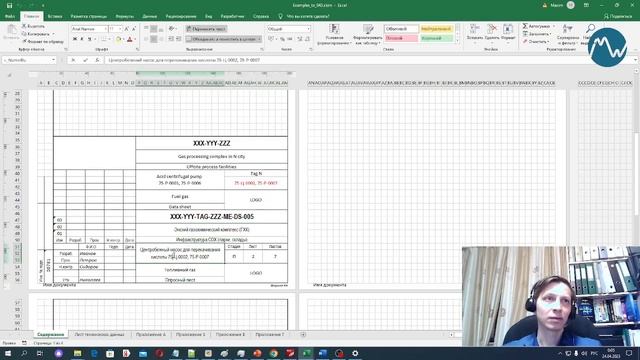640x360 pixels.
Task: Click the Find and select magnifier icon
Action: pyautogui.click(x=590, y=29)
